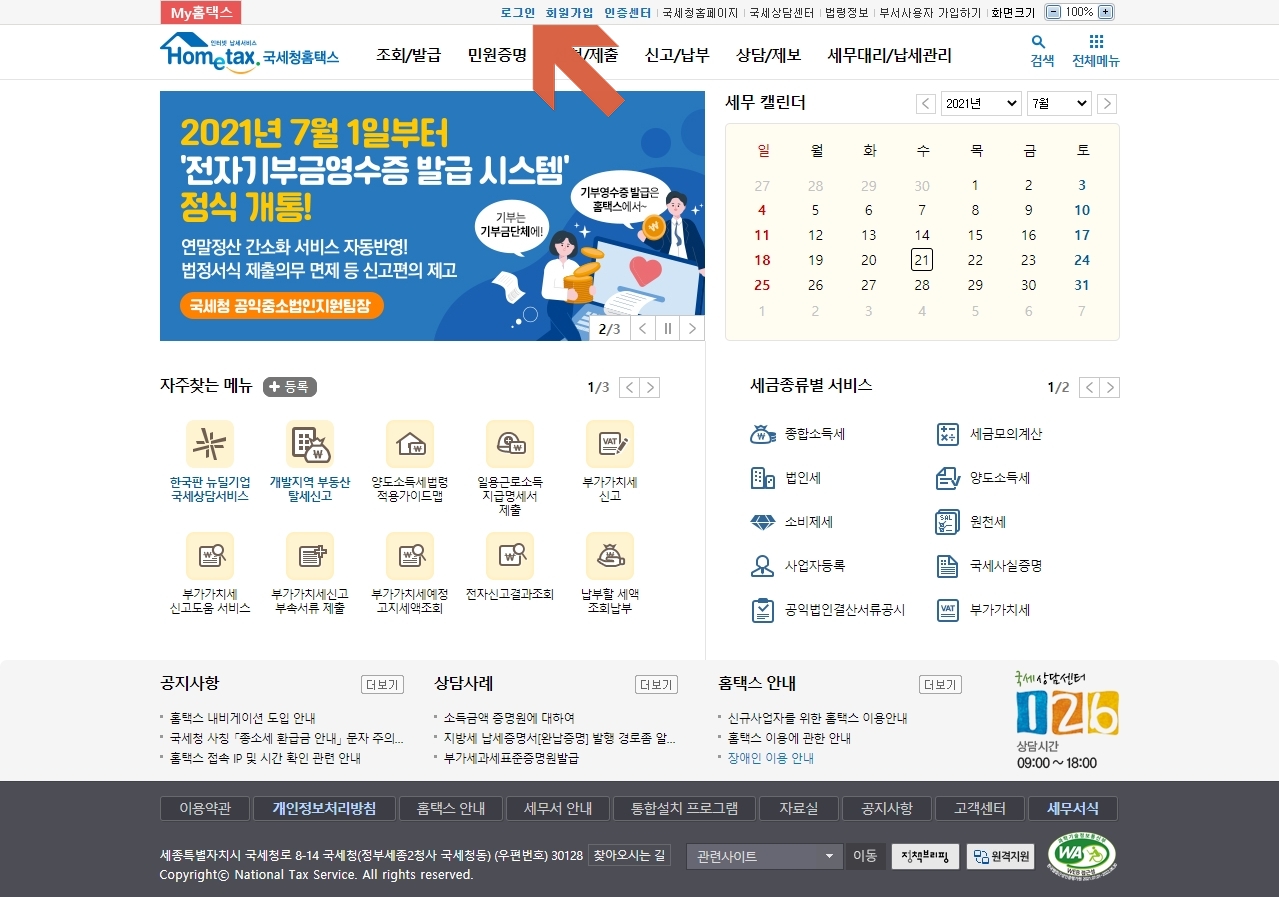Click the 로그인 link
1279x897 pixels.
click(518, 12)
